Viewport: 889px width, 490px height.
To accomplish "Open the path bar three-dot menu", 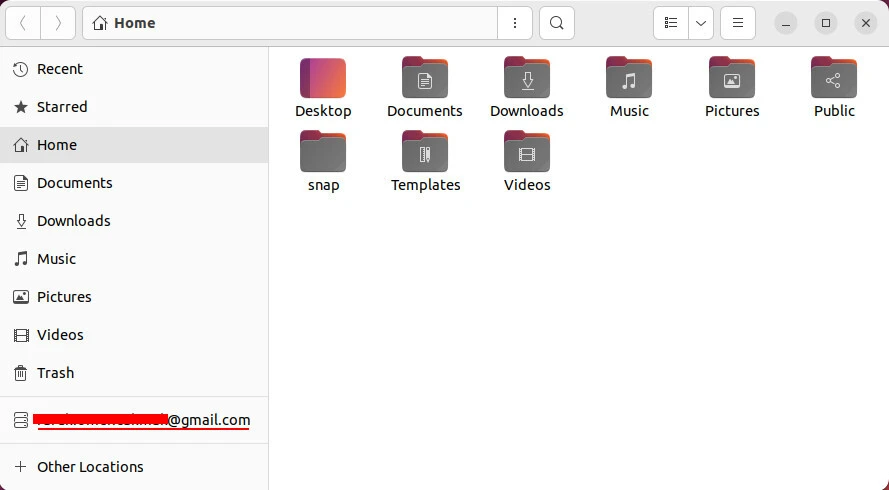I will coord(514,23).
